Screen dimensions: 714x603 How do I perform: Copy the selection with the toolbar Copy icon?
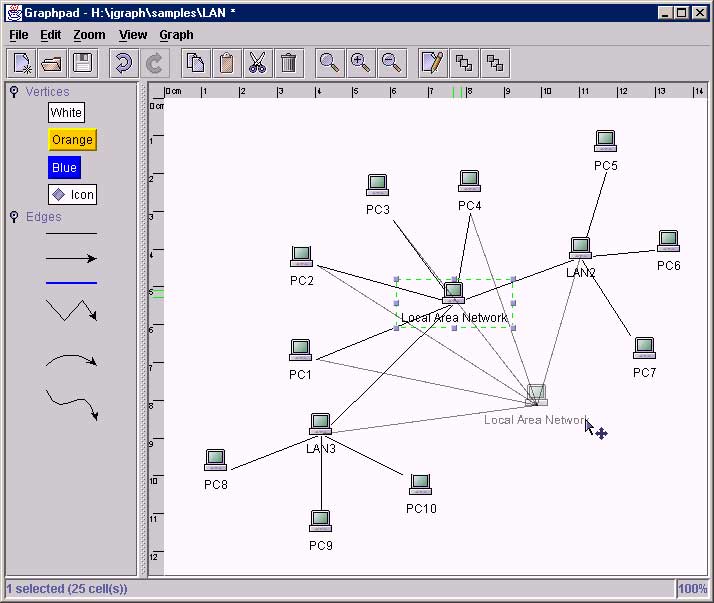coord(197,63)
